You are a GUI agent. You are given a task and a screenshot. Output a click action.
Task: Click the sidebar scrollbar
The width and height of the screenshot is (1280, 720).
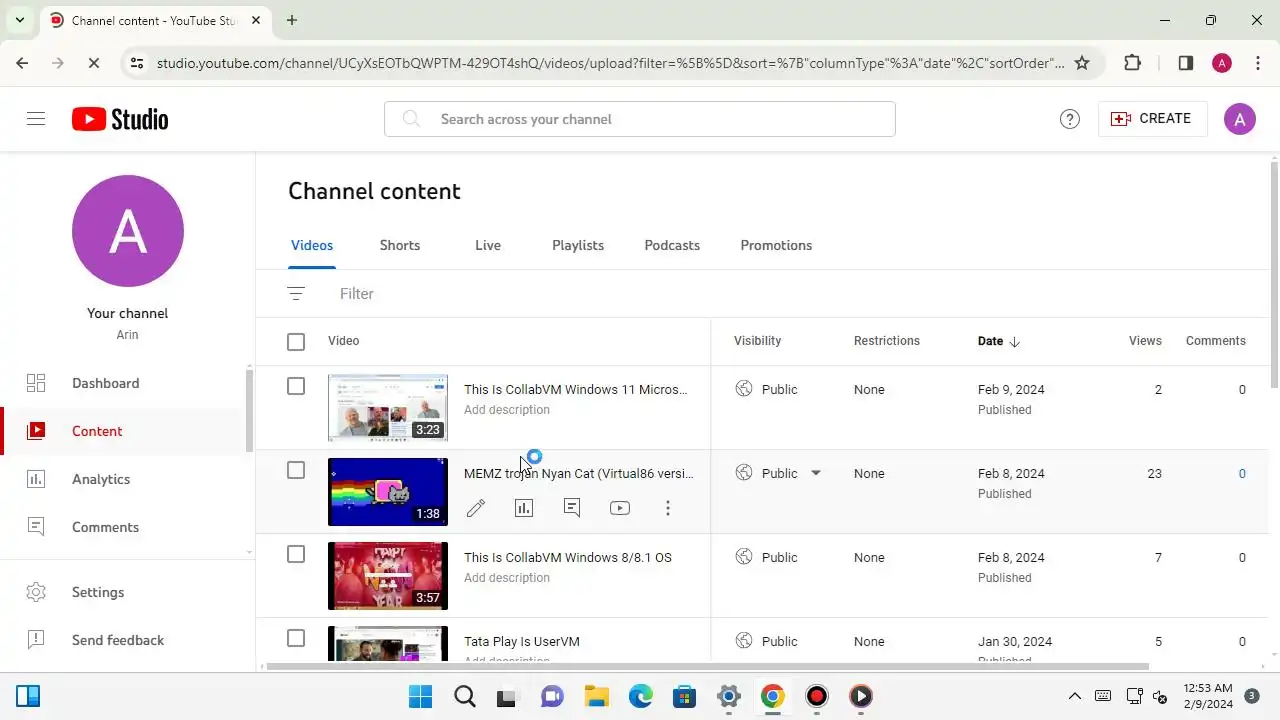pos(250,410)
